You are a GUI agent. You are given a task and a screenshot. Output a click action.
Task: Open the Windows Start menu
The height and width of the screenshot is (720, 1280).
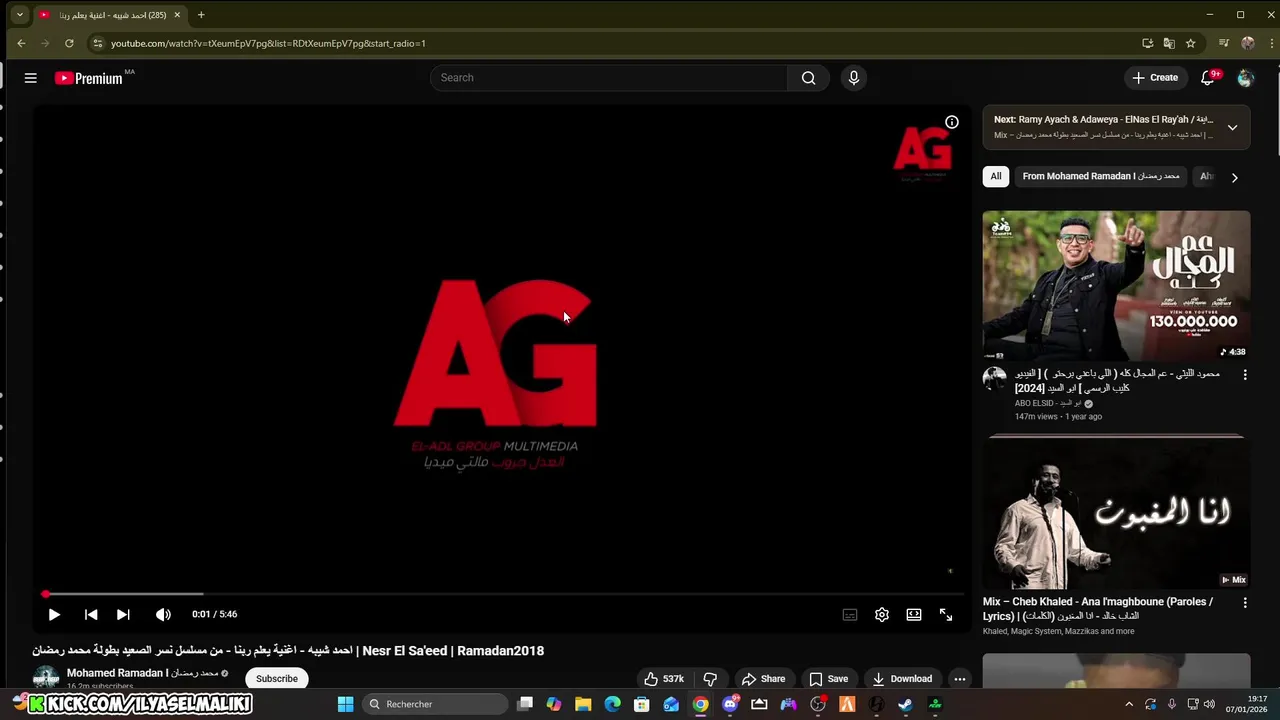click(345, 704)
